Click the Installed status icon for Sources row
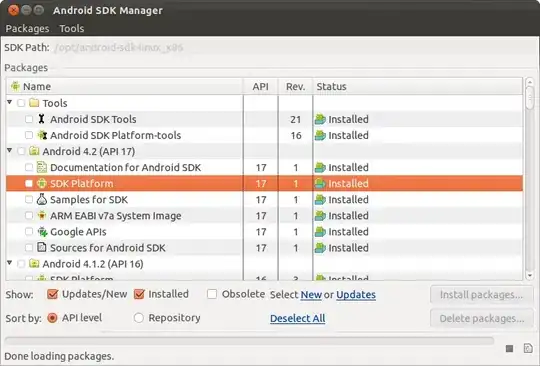This screenshot has height=366, width=540. [x=320, y=248]
